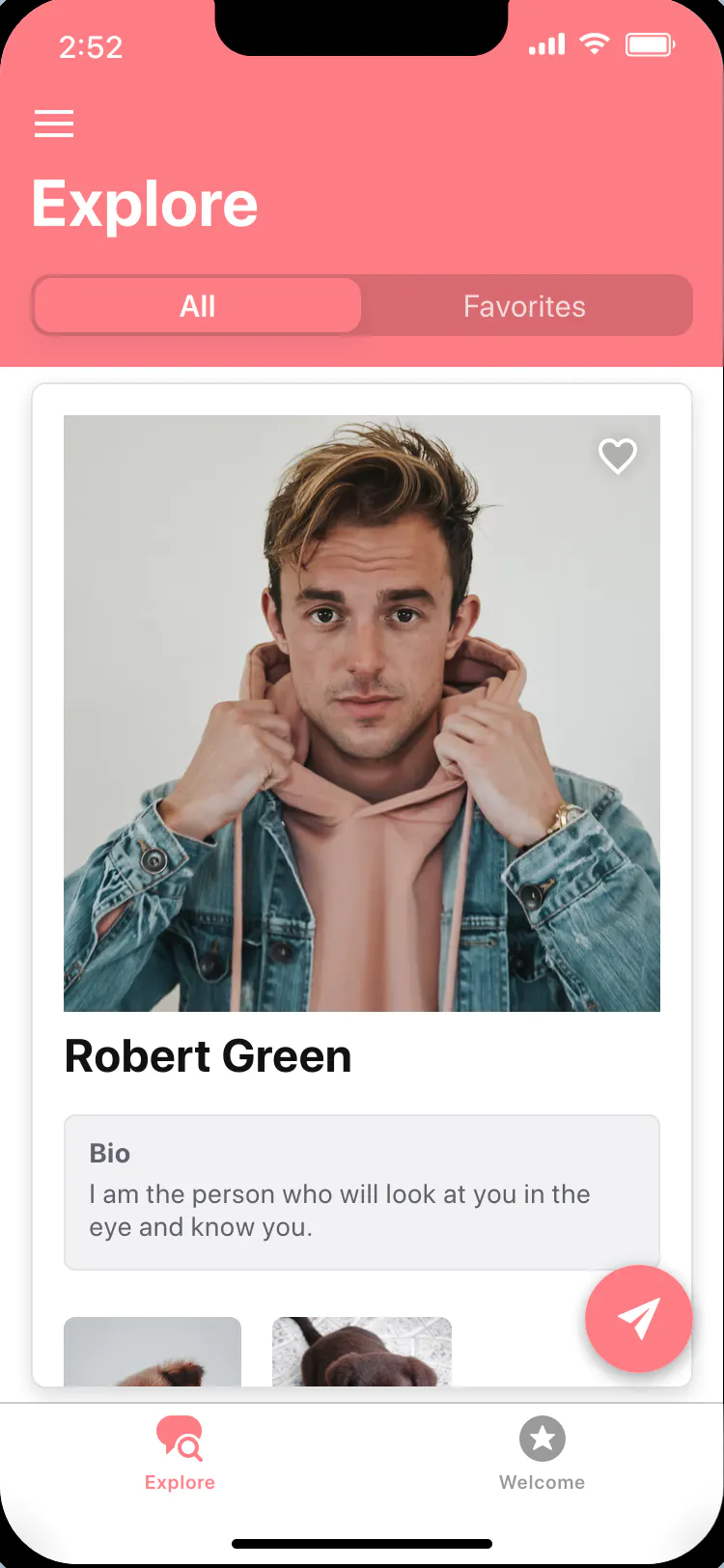Select the Welcome star tab icon

[x=543, y=1439]
